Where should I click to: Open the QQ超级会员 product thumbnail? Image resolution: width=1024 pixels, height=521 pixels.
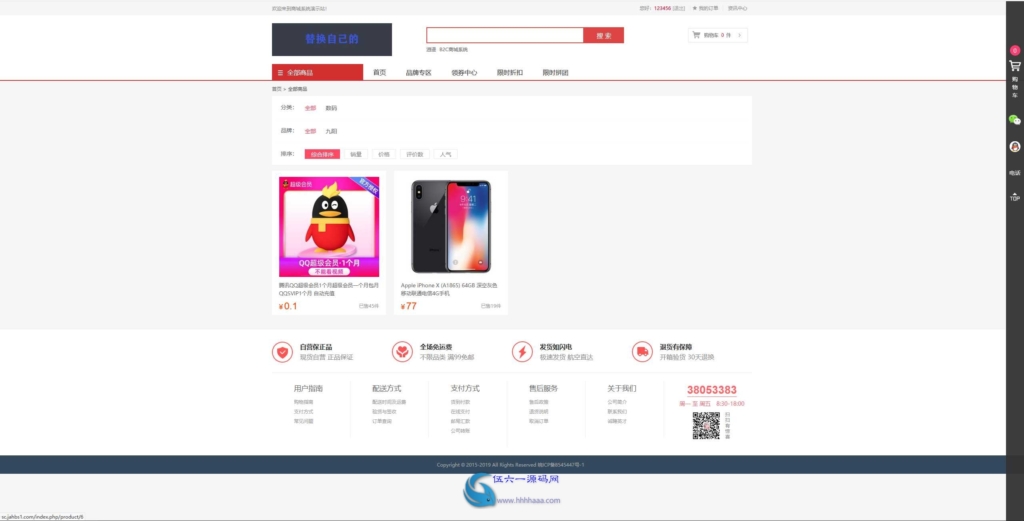point(329,227)
